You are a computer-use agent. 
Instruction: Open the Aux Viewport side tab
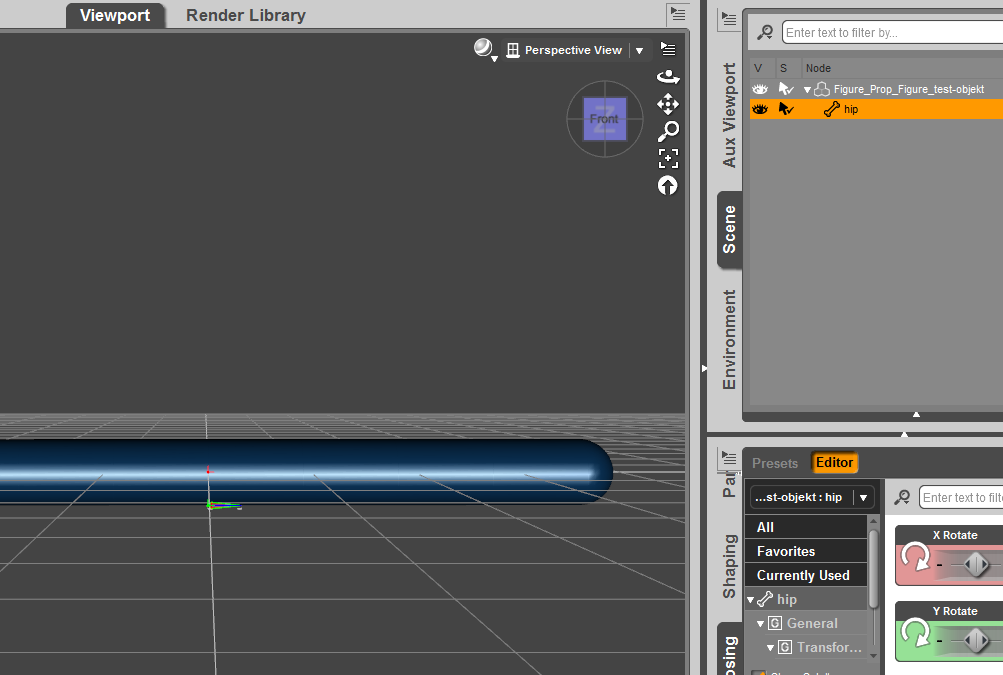point(729,115)
